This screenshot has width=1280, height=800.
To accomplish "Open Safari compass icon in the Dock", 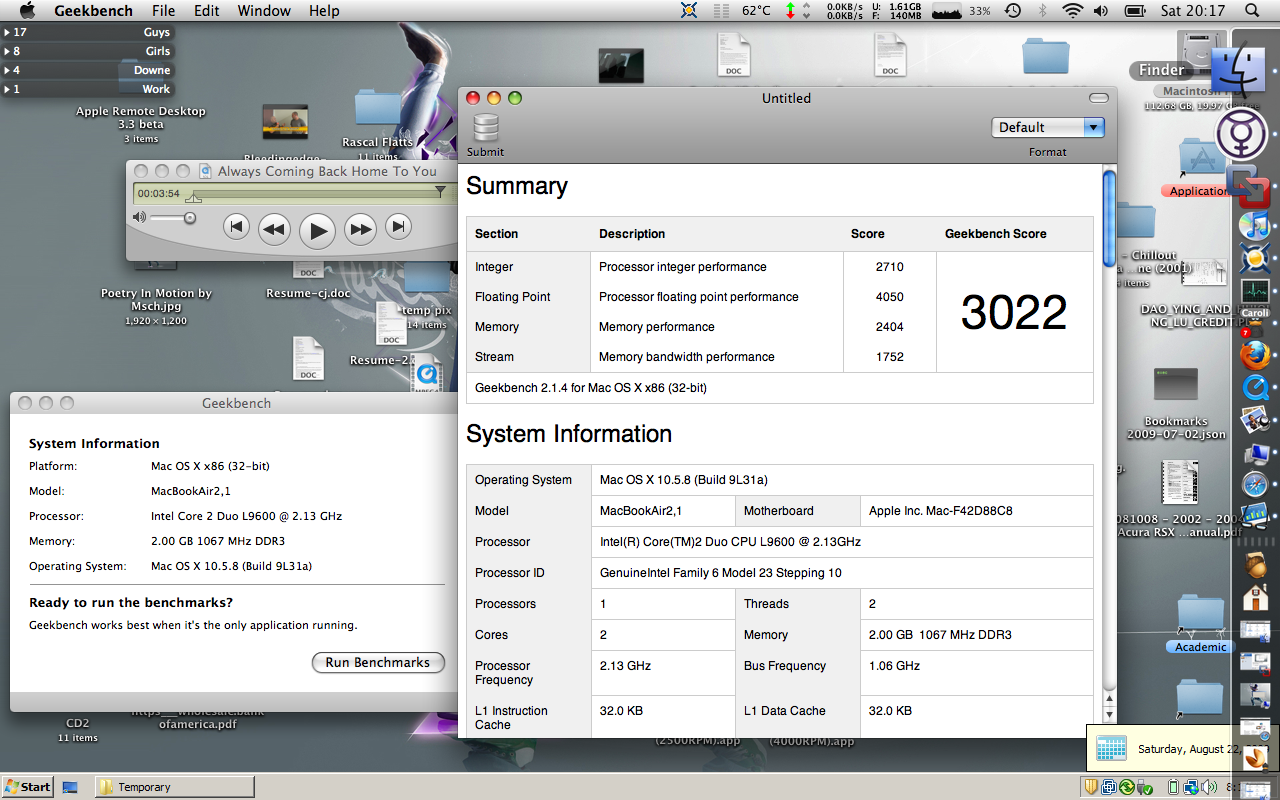I will tap(1254, 485).
